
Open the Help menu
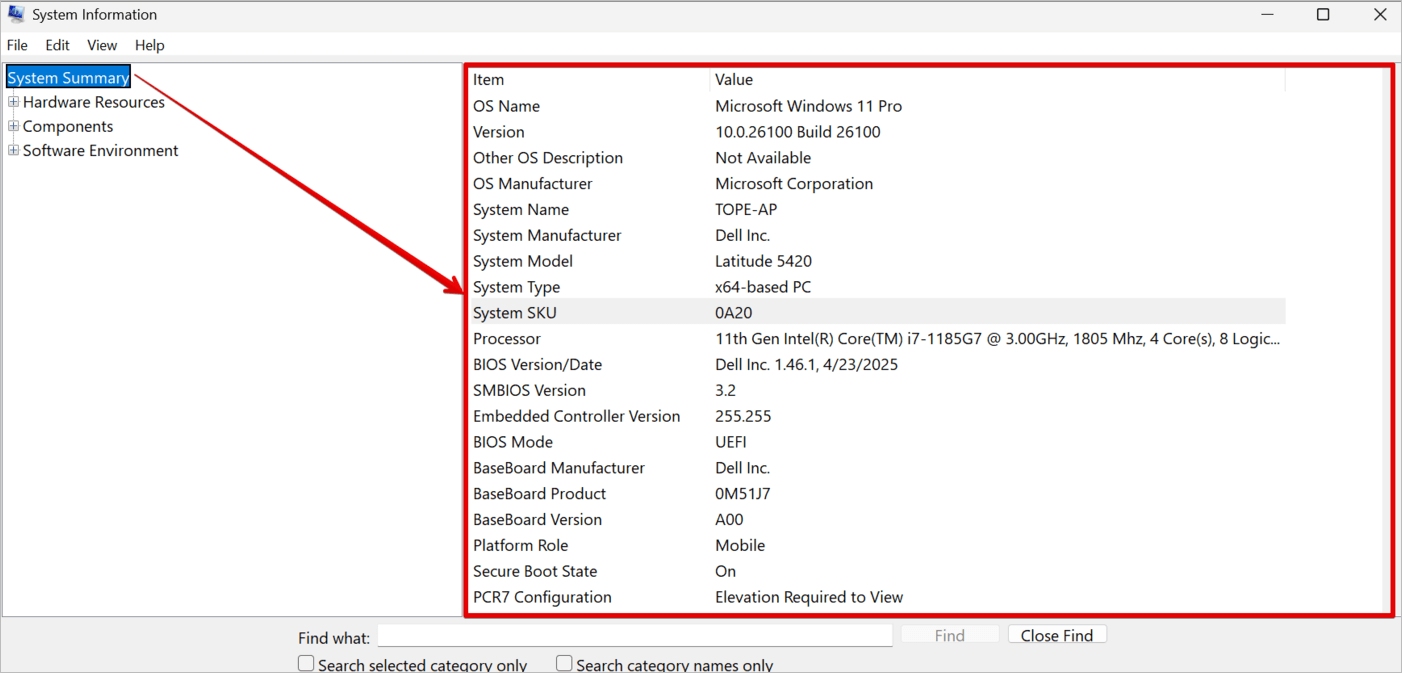click(150, 45)
